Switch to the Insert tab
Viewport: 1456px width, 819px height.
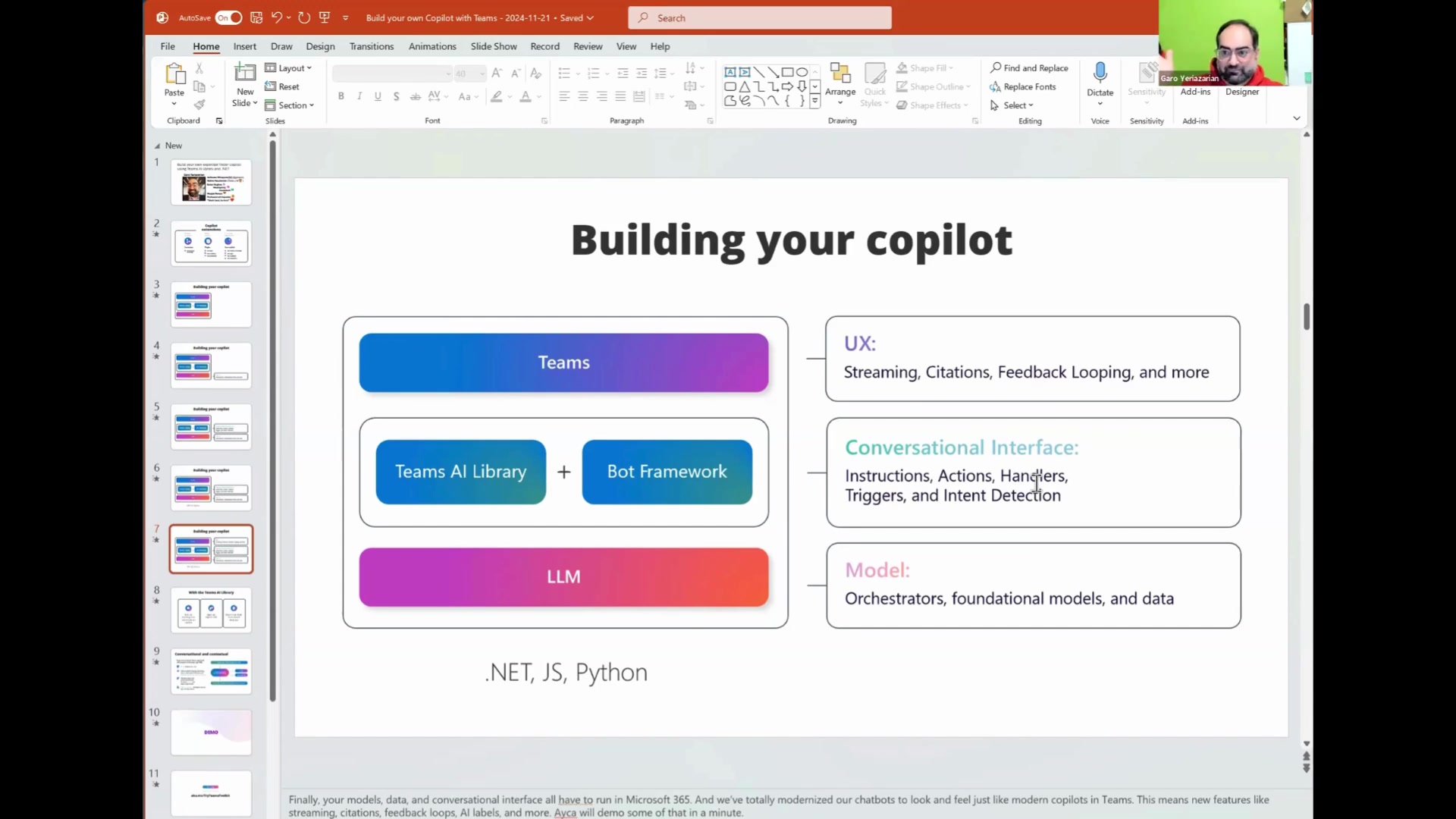(x=244, y=46)
